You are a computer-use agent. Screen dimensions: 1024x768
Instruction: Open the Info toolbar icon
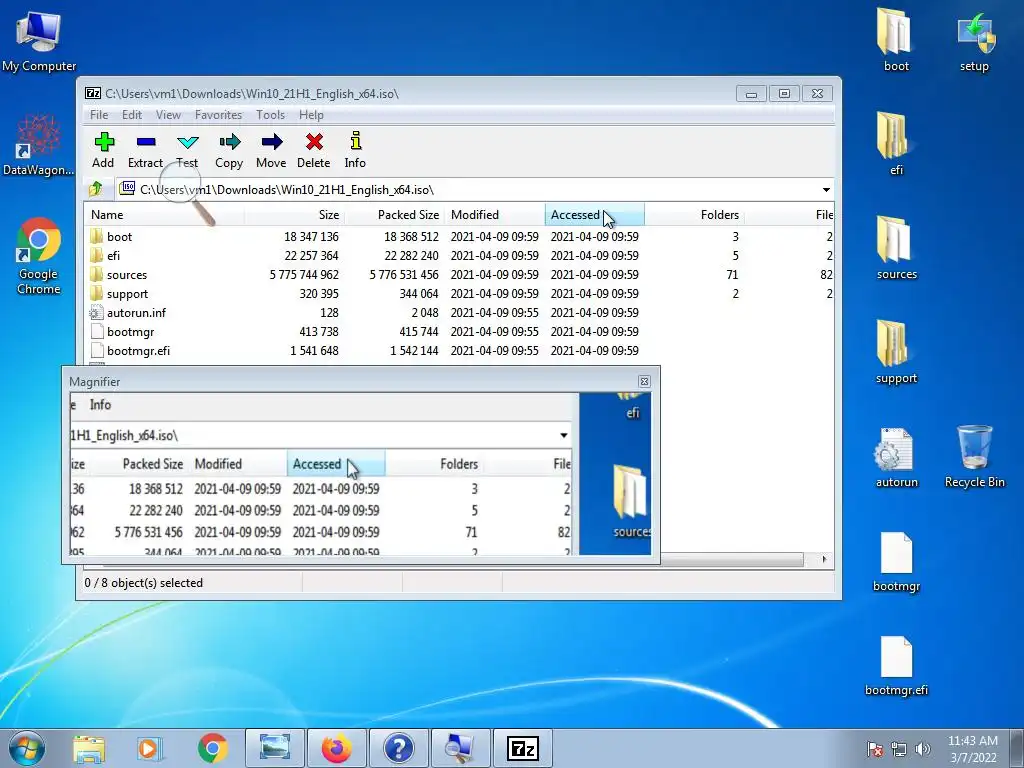coord(355,150)
